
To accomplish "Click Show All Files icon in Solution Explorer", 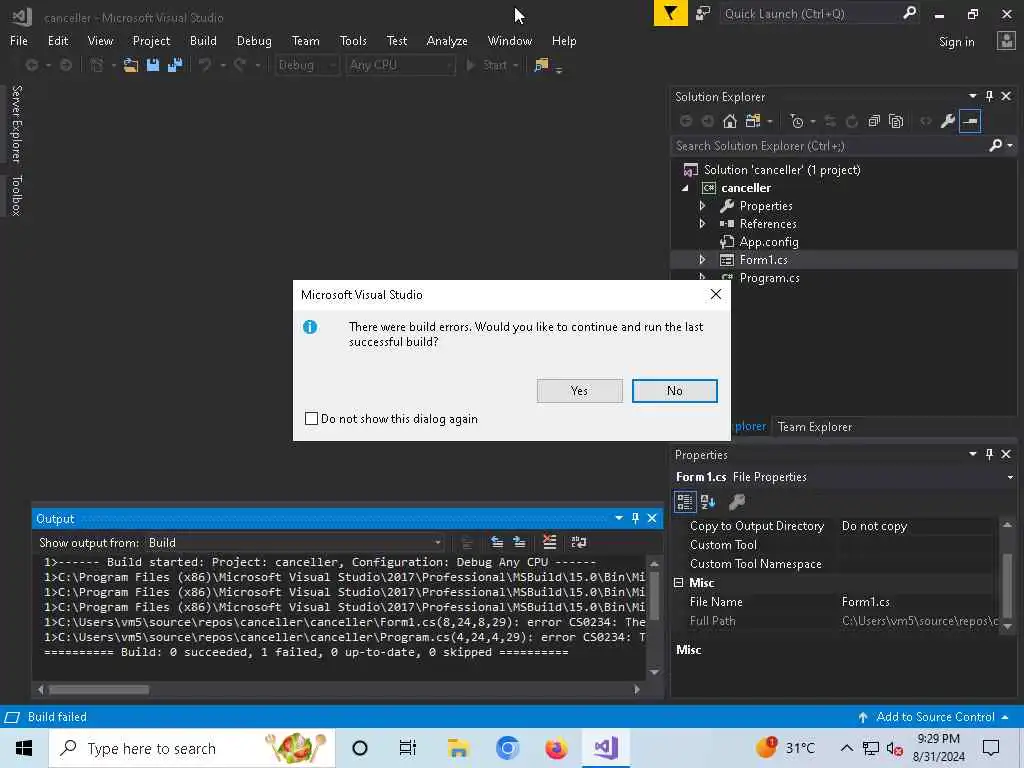I will (897, 121).
